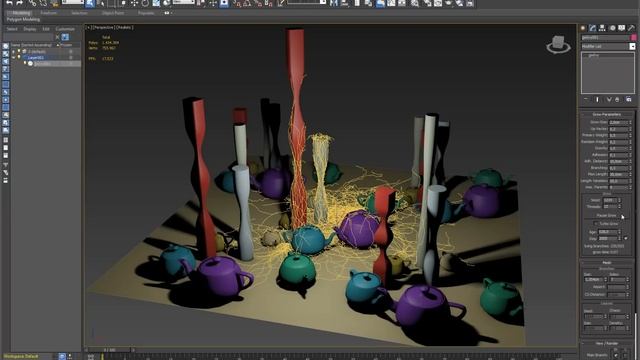Activate the Select and Rotate tool
The height and width of the screenshot is (360, 640).
[x=145, y=4]
